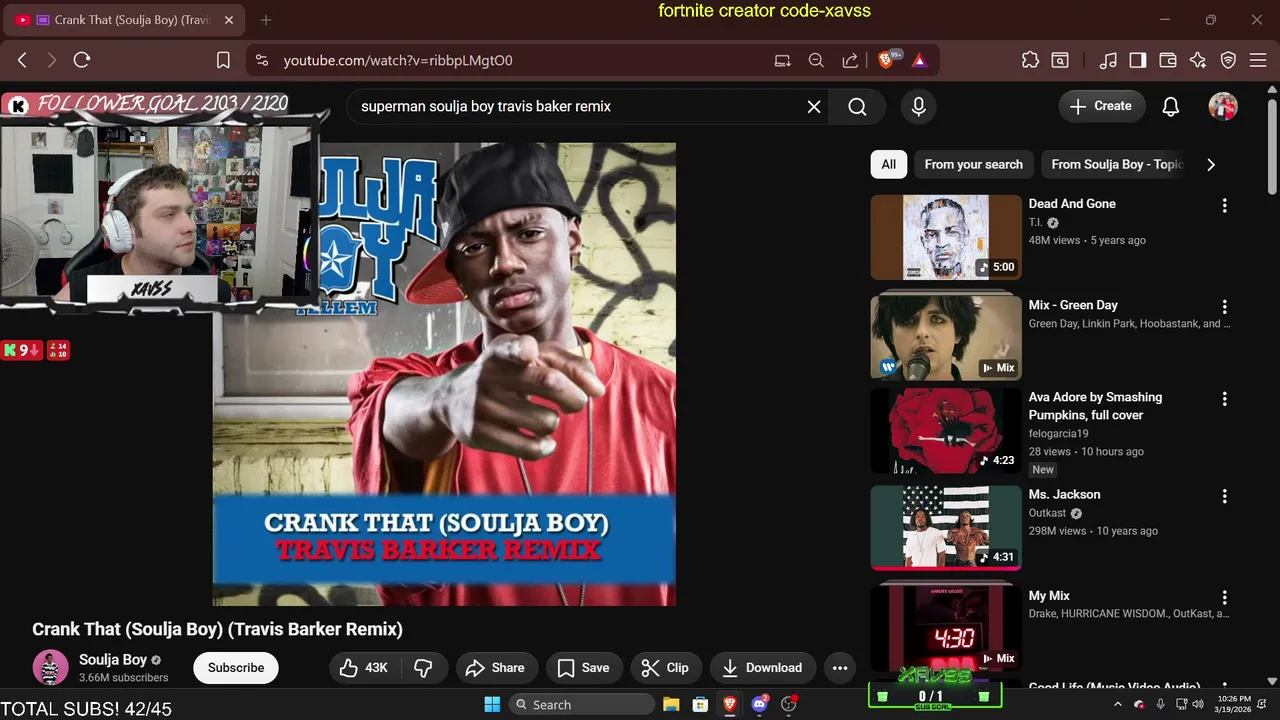Open Brave main hamburger menu
1280x720 pixels.
pos(1258,60)
